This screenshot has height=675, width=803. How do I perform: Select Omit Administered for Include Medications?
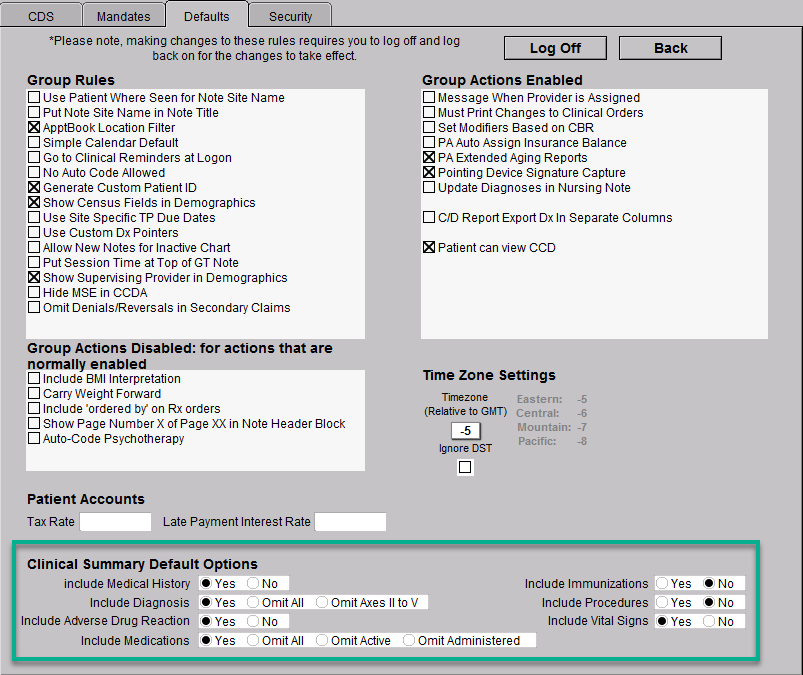409,640
